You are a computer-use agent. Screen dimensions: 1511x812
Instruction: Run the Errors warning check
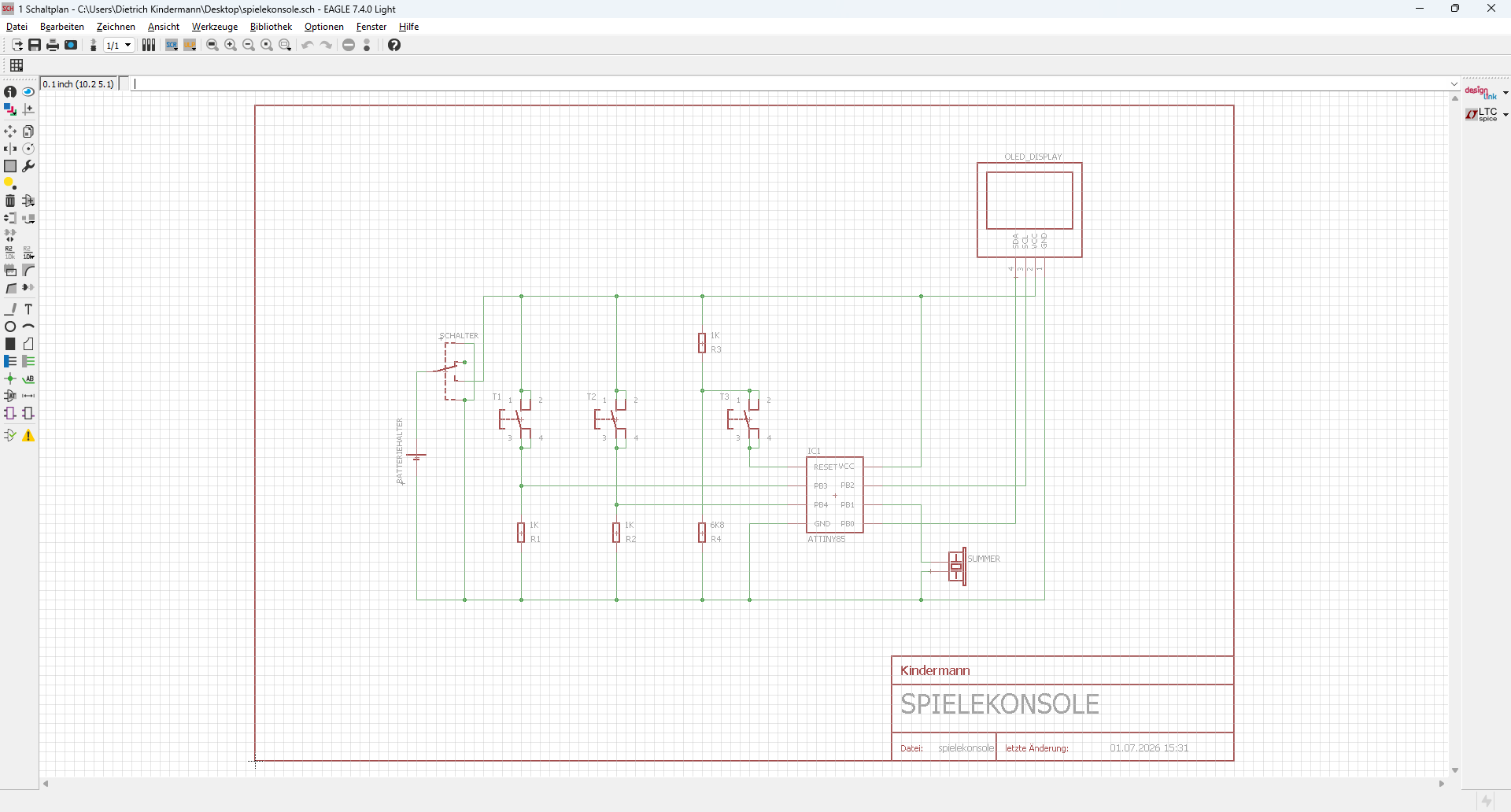[x=28, y=436]
